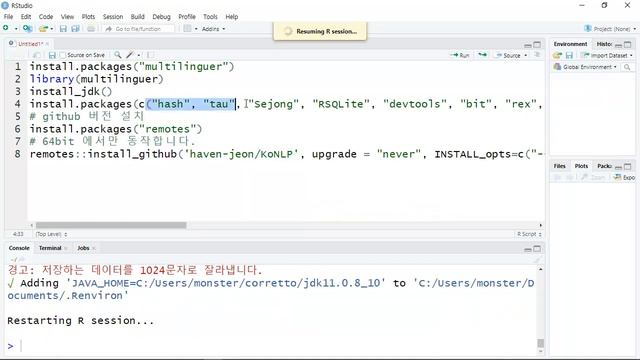Switch to the Files tab

click(560, 166)
